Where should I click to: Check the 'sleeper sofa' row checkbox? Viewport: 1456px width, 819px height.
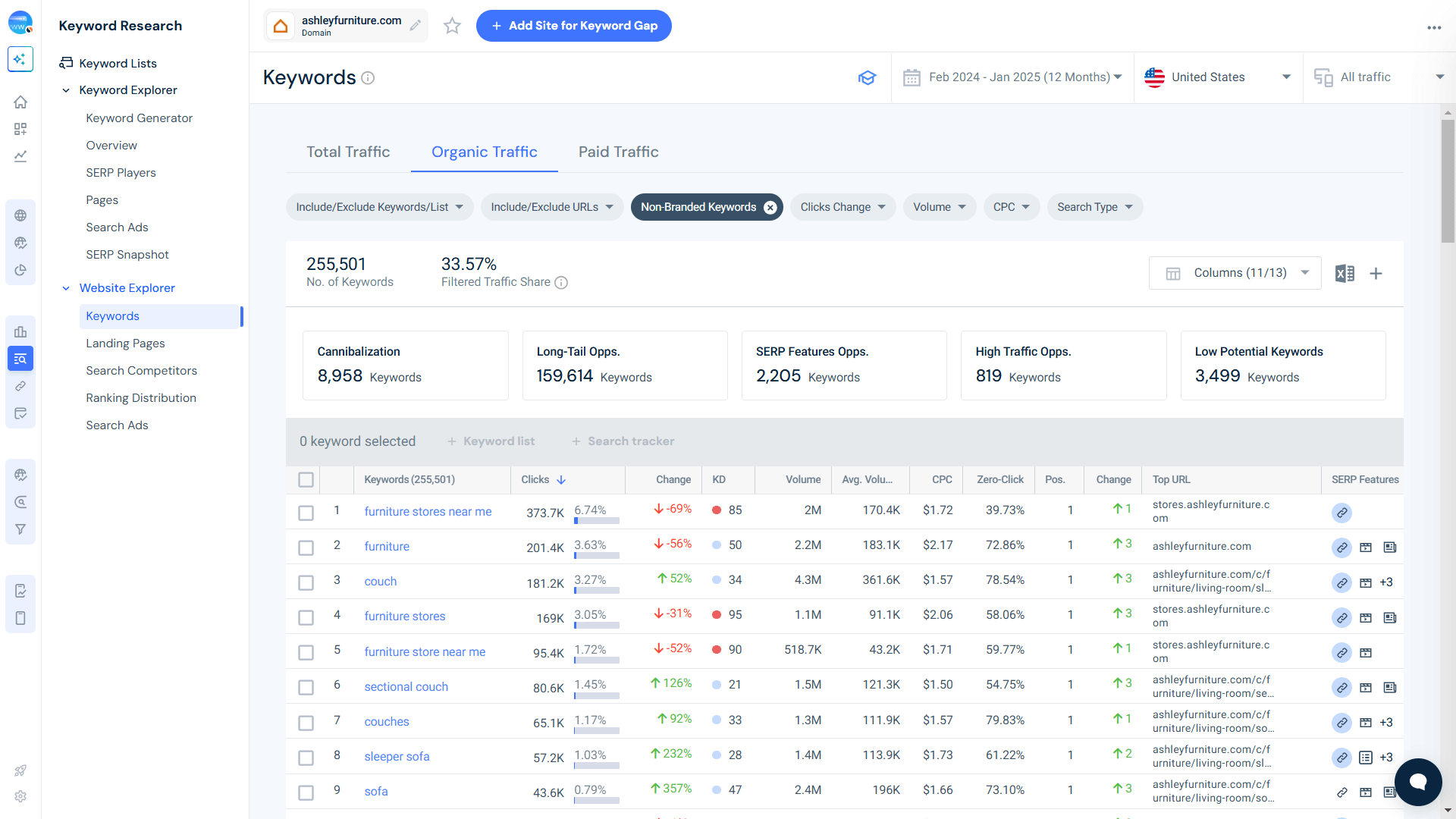pyautogui.click(x=306, y=758)
